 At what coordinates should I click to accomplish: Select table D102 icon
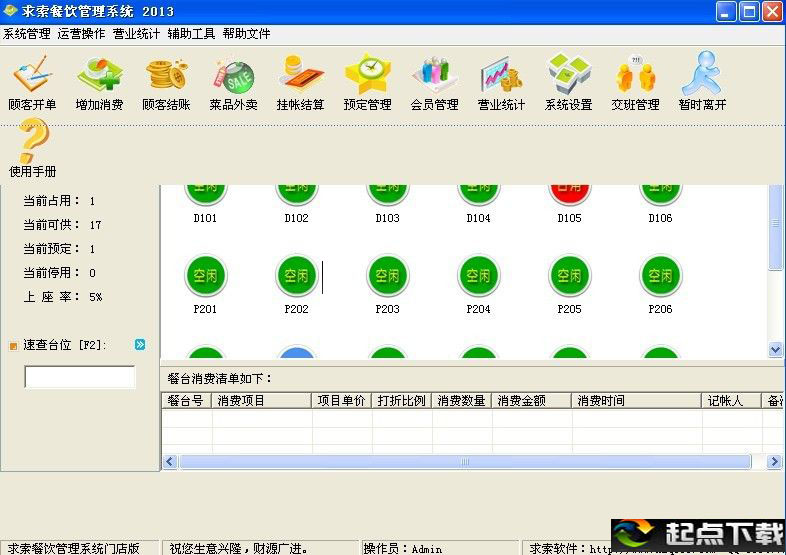(297, 194)
